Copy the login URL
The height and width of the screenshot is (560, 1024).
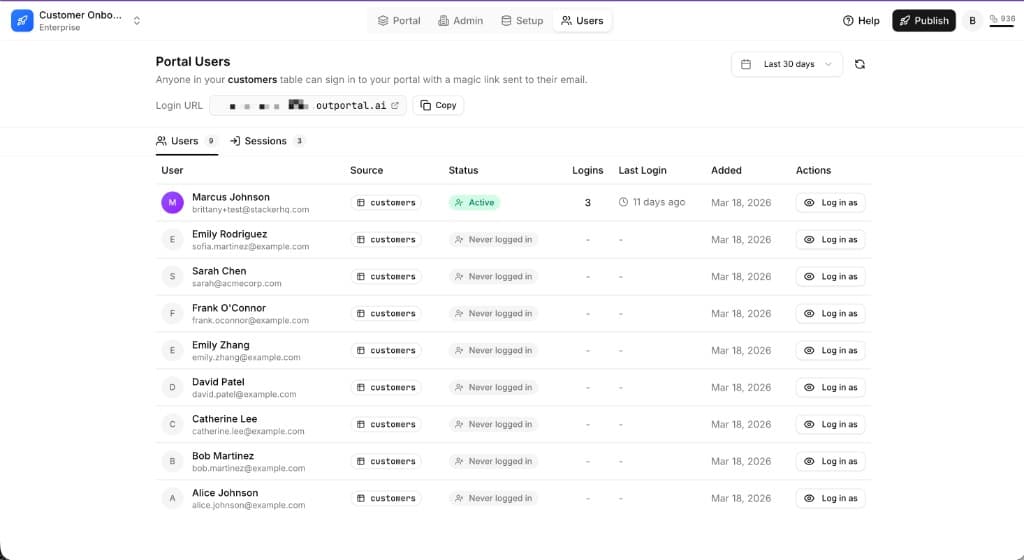click(438, 105)
